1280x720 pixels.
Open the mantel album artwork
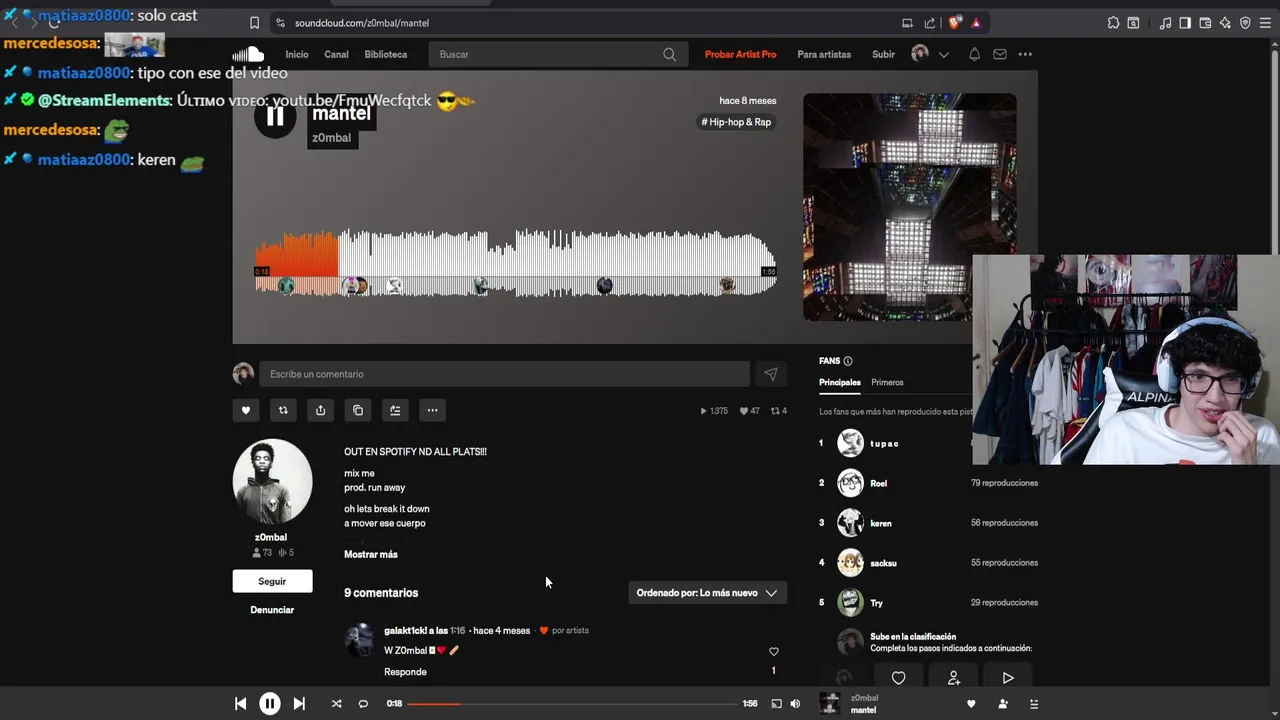click(x=909, y=207)
